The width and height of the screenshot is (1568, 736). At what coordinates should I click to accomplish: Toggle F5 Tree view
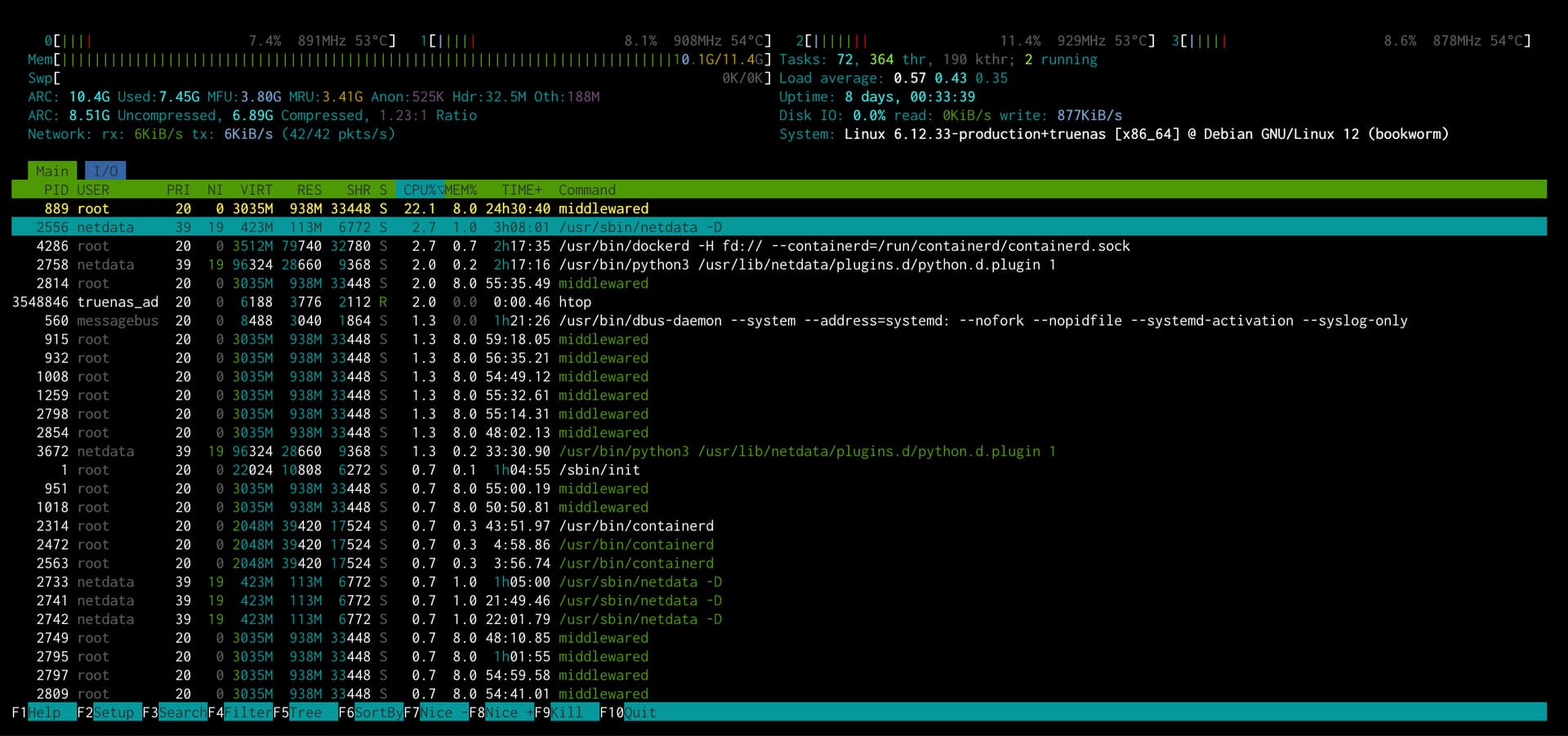(305, 712)
